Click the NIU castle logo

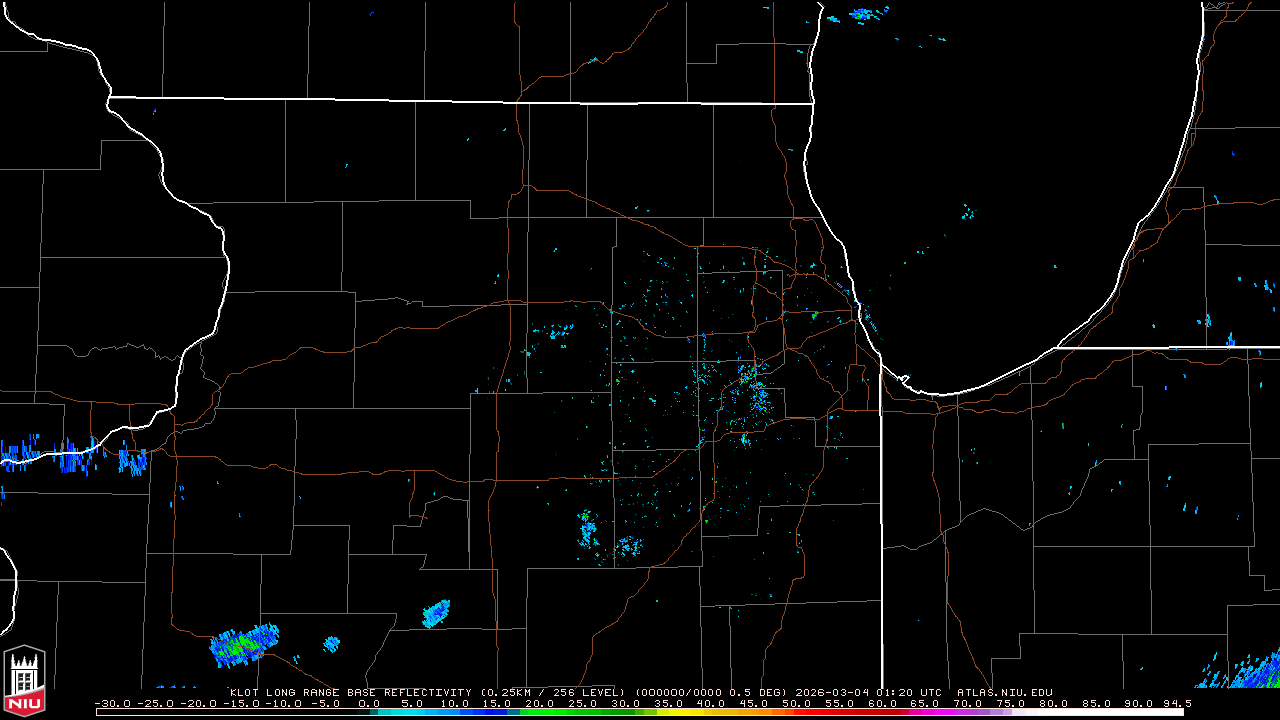click(x=24, y=683)
